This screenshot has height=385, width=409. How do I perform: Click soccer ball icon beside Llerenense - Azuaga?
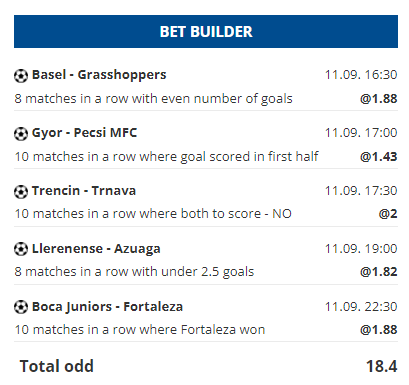point(21,249)
